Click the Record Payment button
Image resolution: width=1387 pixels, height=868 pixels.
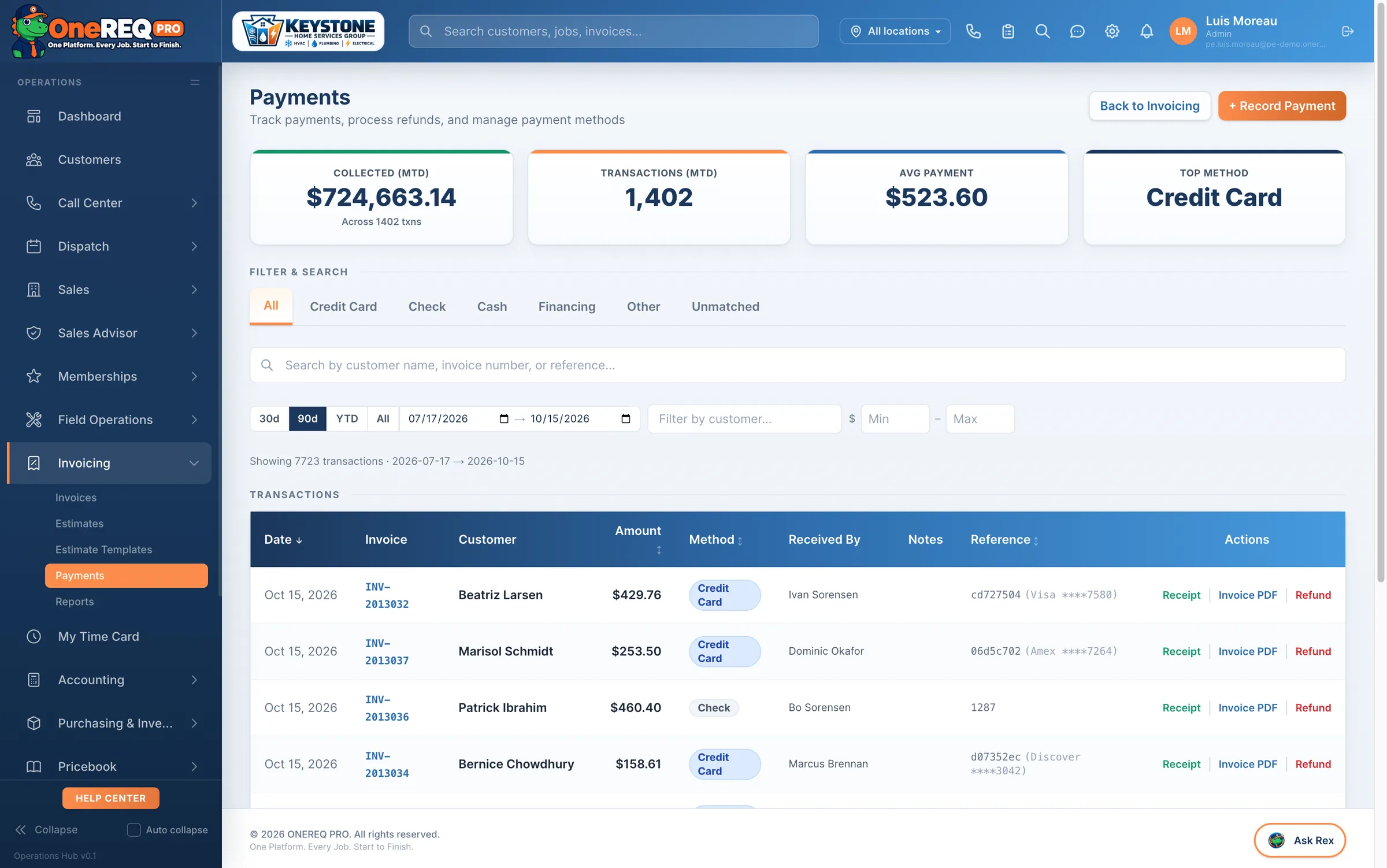tap(1282, 106)
